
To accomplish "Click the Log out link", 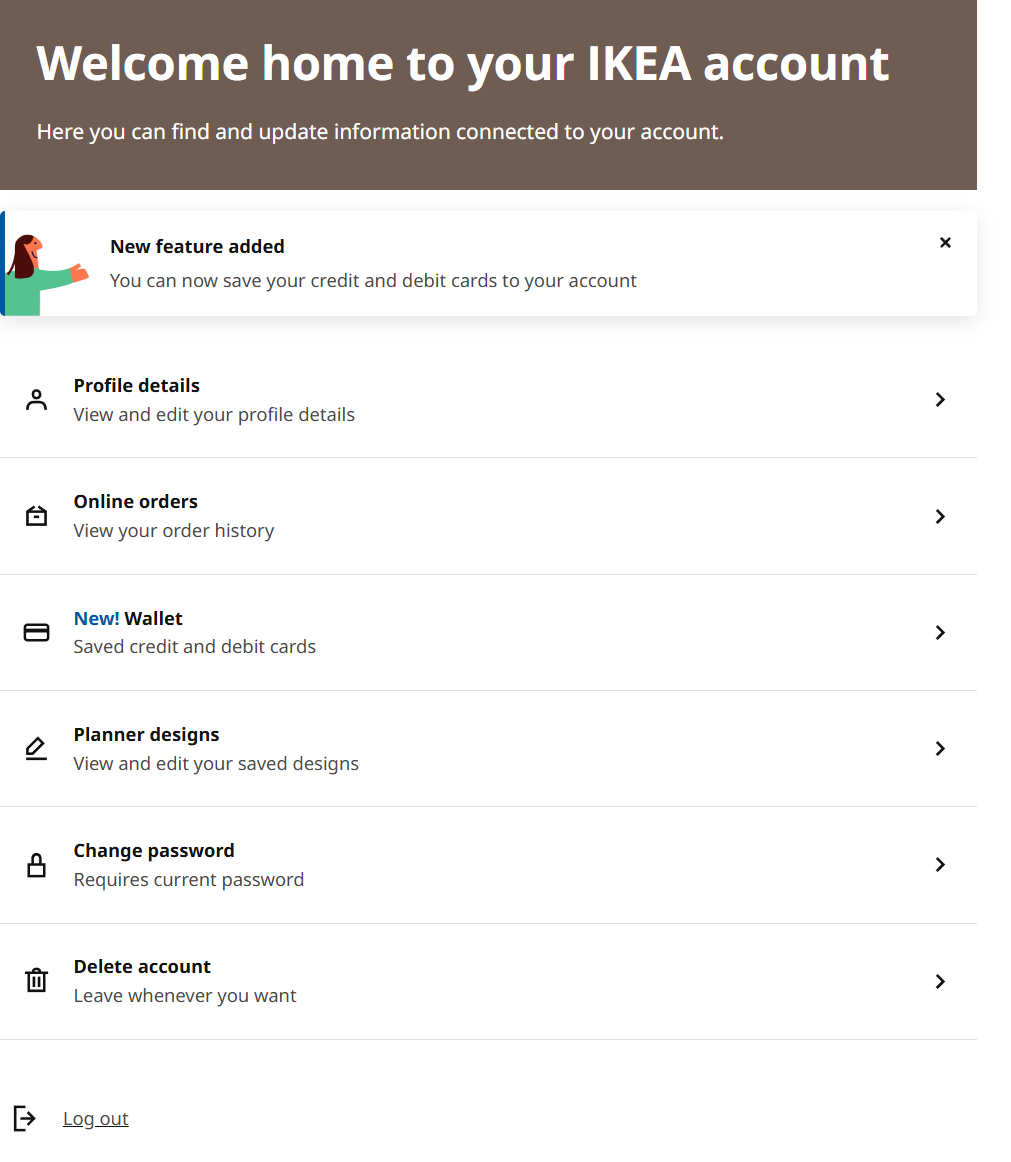I will [96, 1118].
